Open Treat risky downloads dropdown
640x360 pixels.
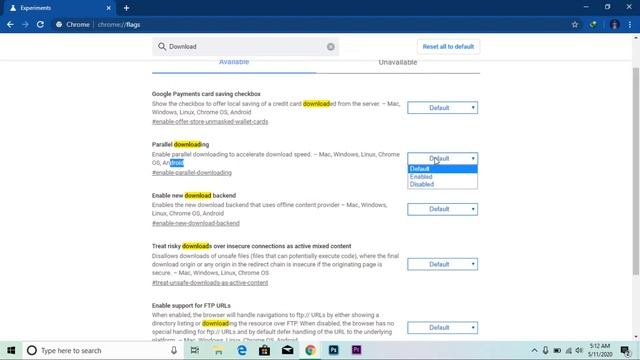(x=442, y=264)
